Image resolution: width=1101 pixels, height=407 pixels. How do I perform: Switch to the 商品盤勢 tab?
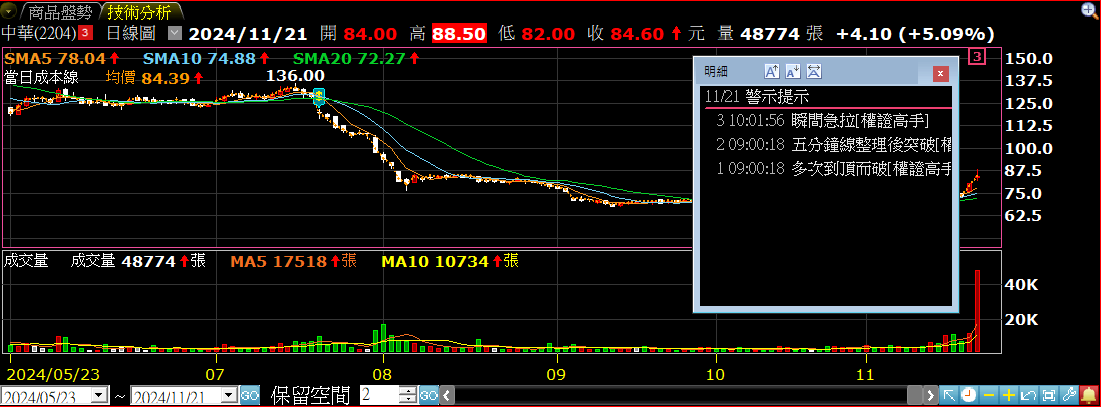[59, 12]
